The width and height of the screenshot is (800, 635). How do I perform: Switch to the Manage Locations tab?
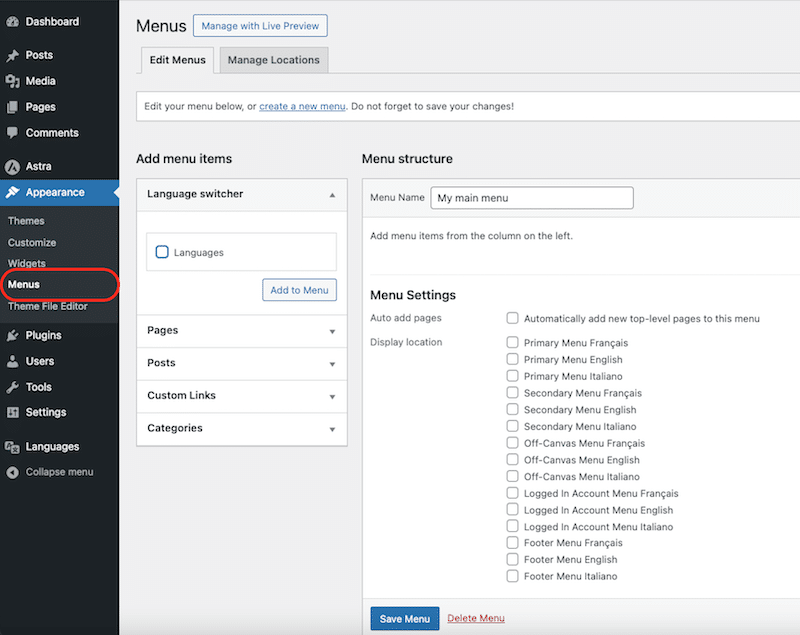(273, 60)
